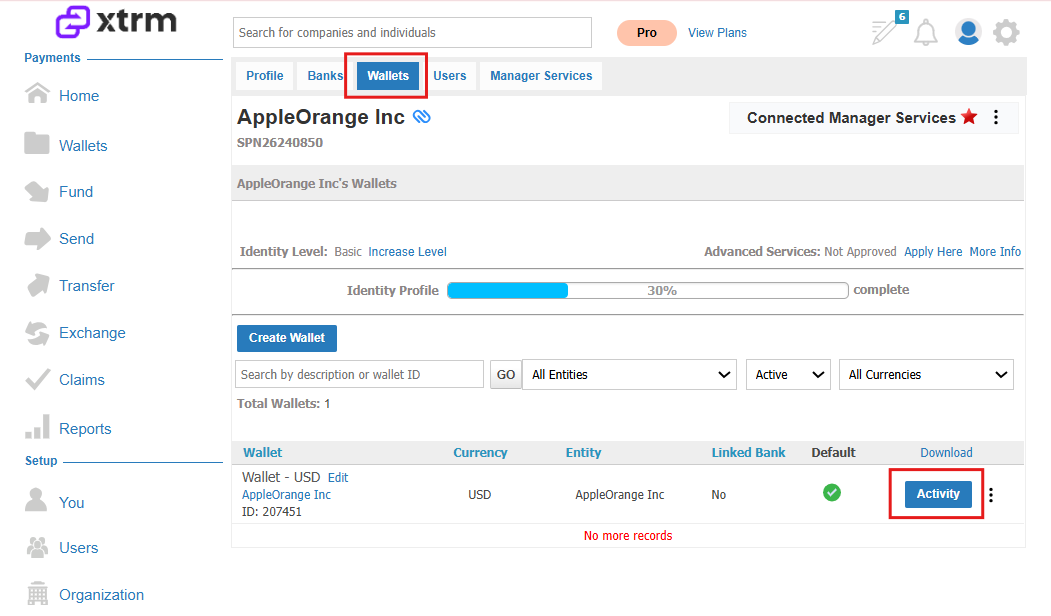Viewport: 1051px width, 616px height.
Task: Open Exchange in the sidebar
Action: pyautogui.click(x=92, y=332)
